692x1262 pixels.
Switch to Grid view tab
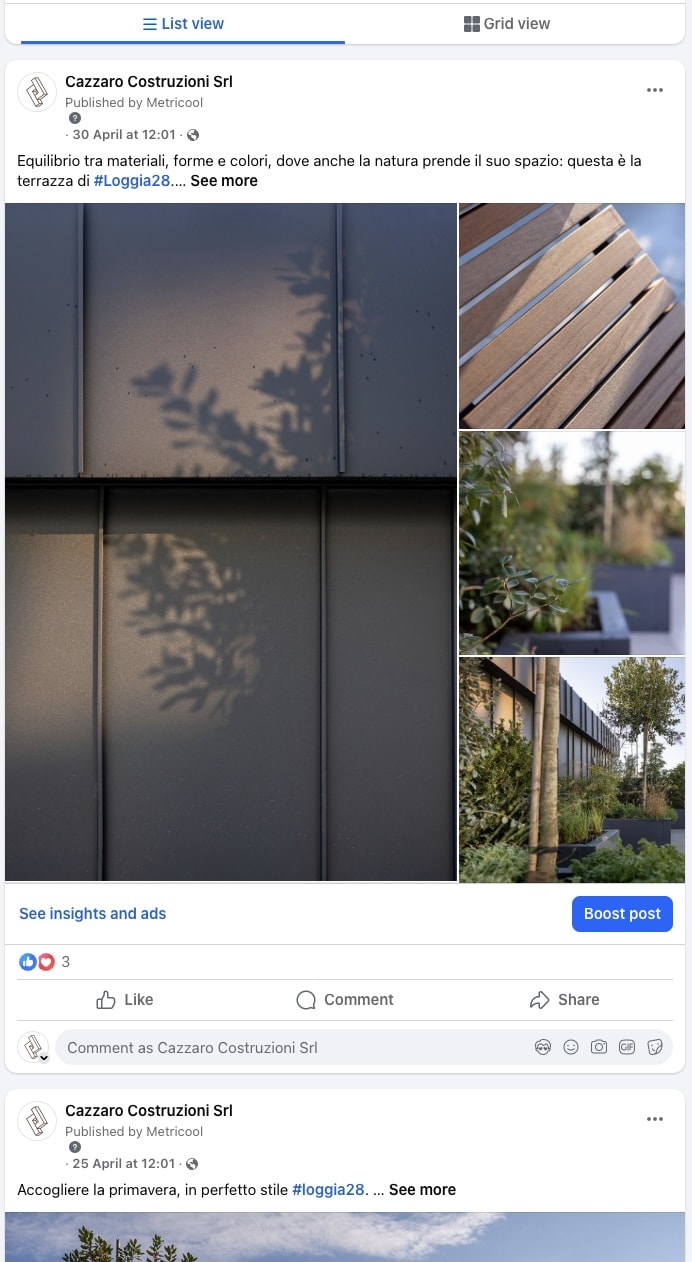[507, 24]
